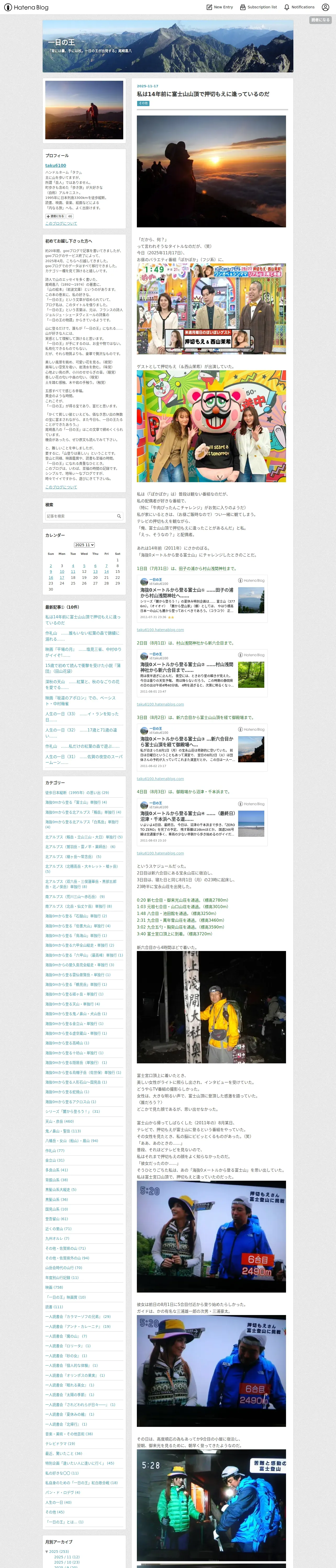Click the 読者になる button at top right
This screenshot has height=1568, width=336.
point(320,20)
